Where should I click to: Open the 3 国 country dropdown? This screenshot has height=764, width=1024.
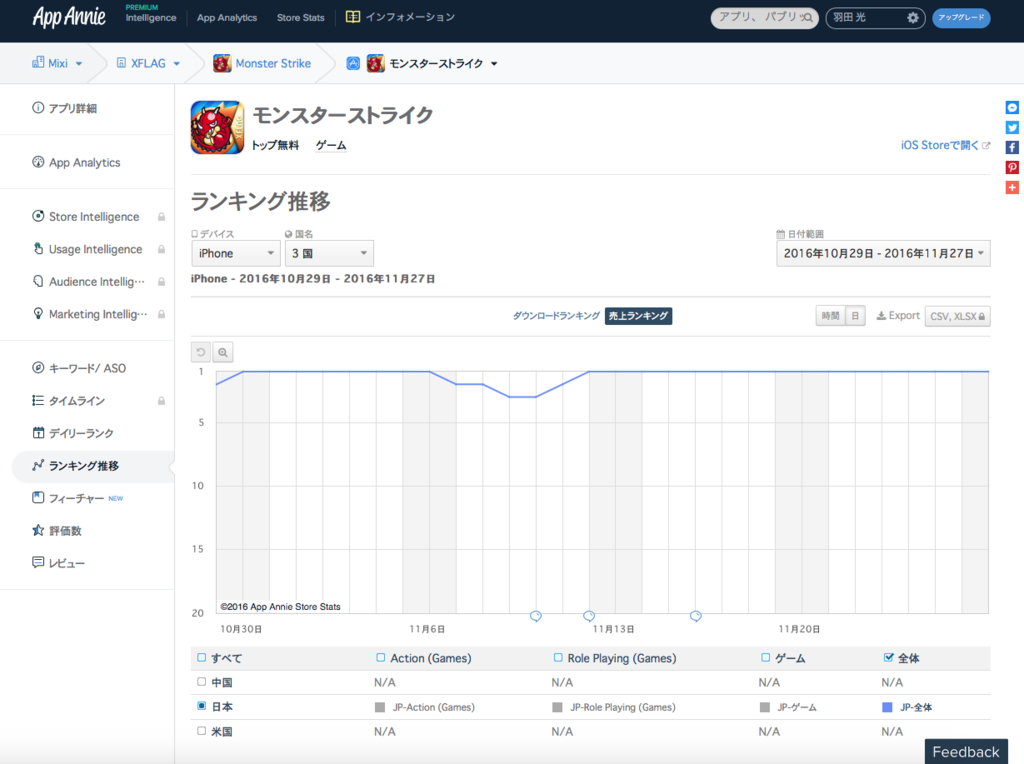329,253
